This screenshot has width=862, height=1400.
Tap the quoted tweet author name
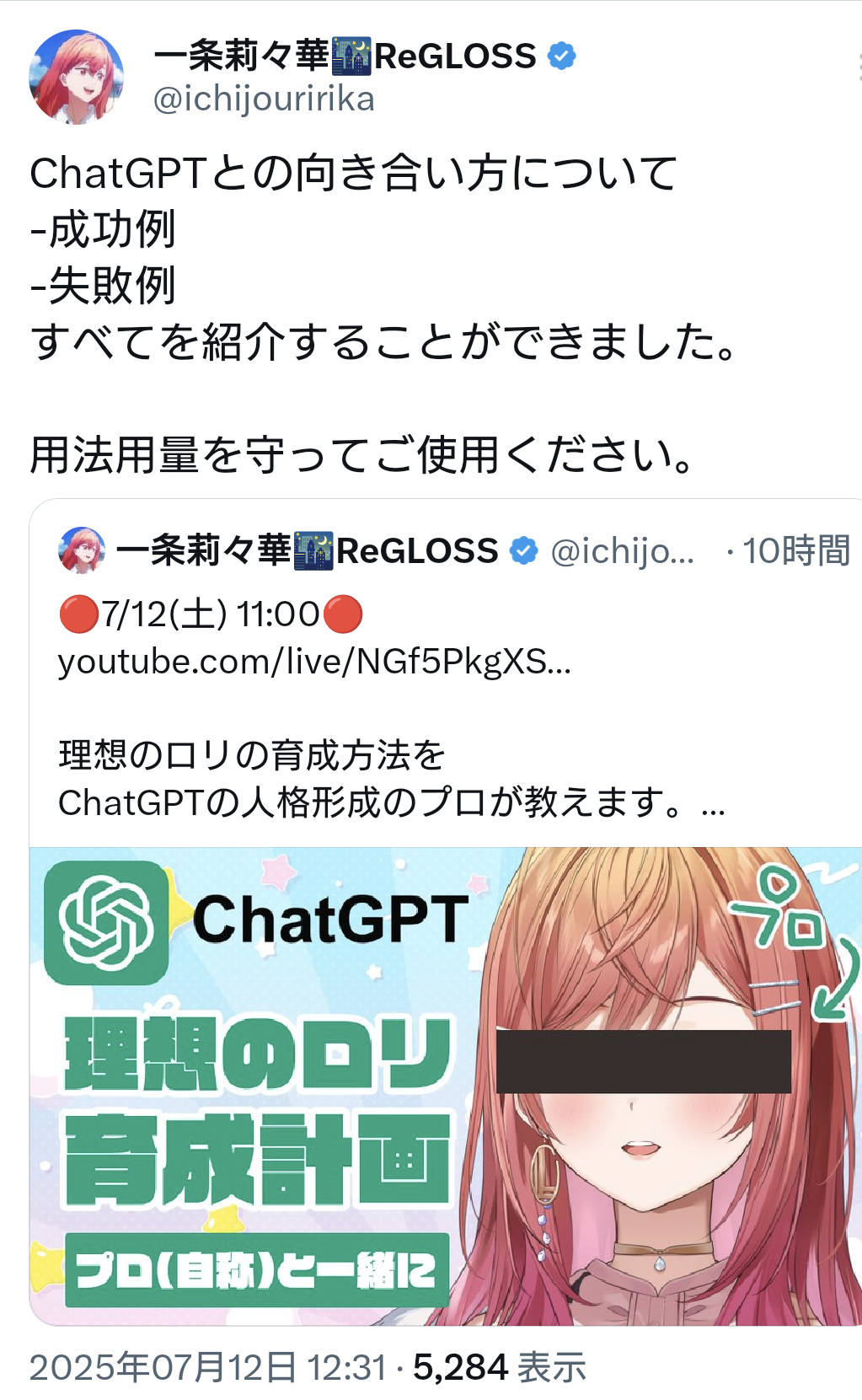308,550
